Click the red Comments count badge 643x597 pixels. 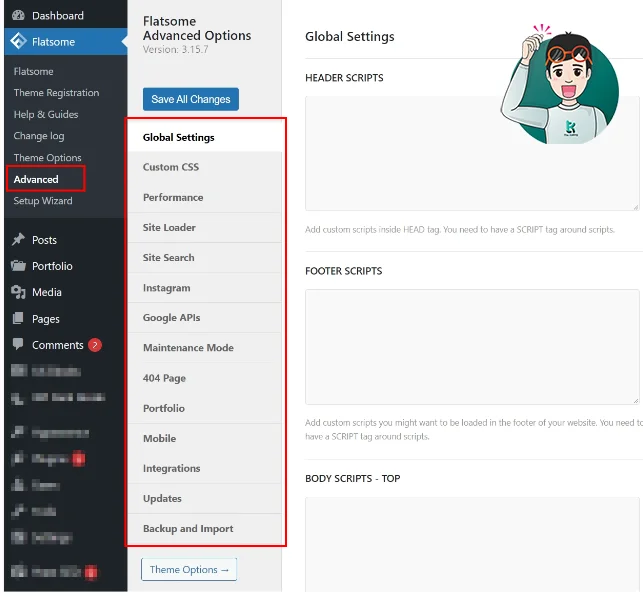[95, 345]
